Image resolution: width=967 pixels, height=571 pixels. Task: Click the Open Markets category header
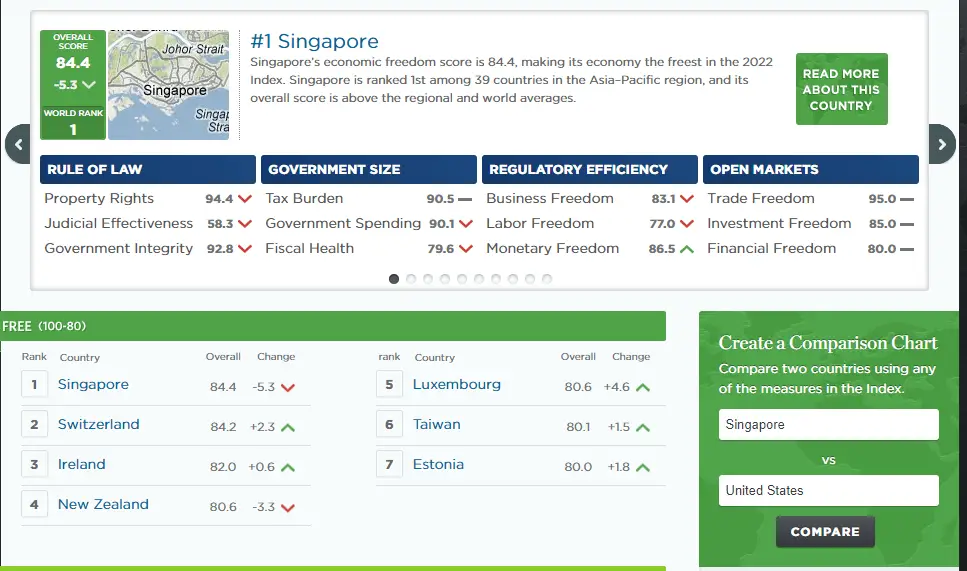pyautogui.click(x=810, y=170)
